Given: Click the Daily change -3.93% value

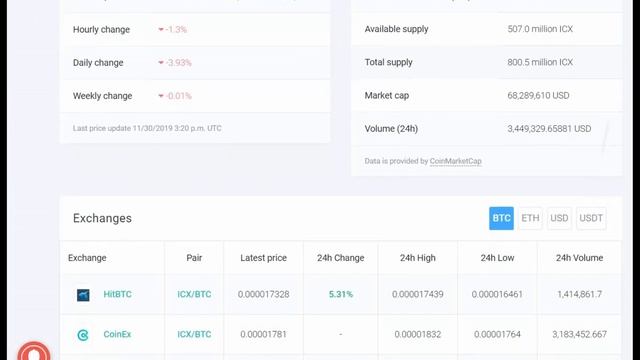Looking at the screenshot, I should click(x=175, y=63).
